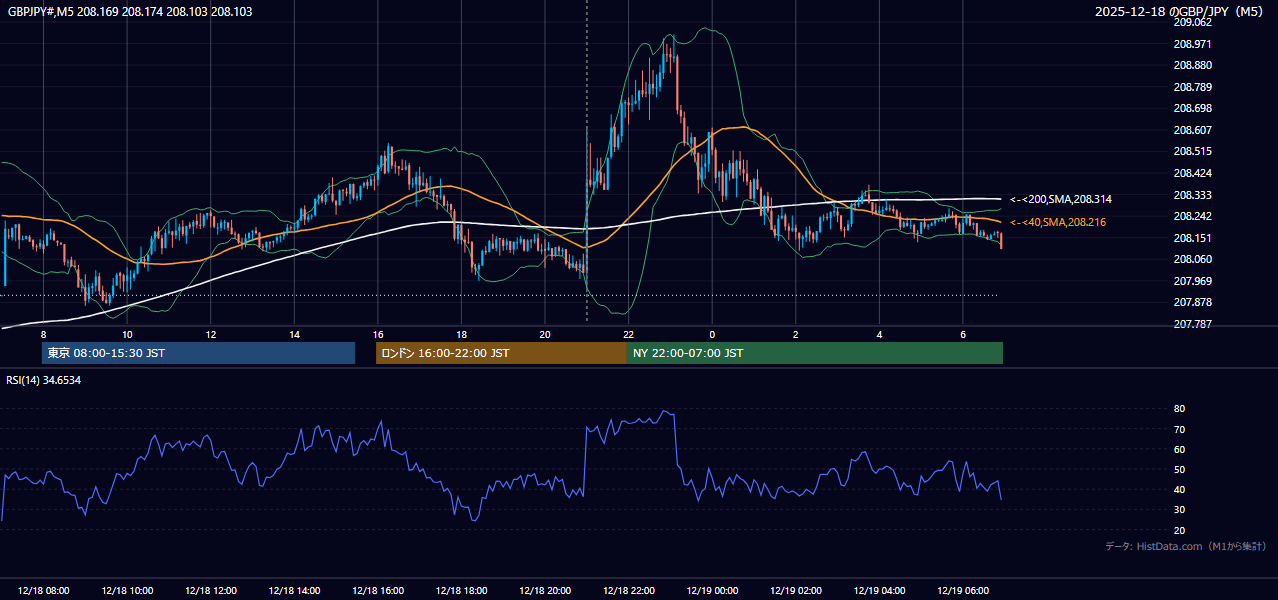
Task: Click price axis value 207.787
Action: click(x=1192, y=324)
